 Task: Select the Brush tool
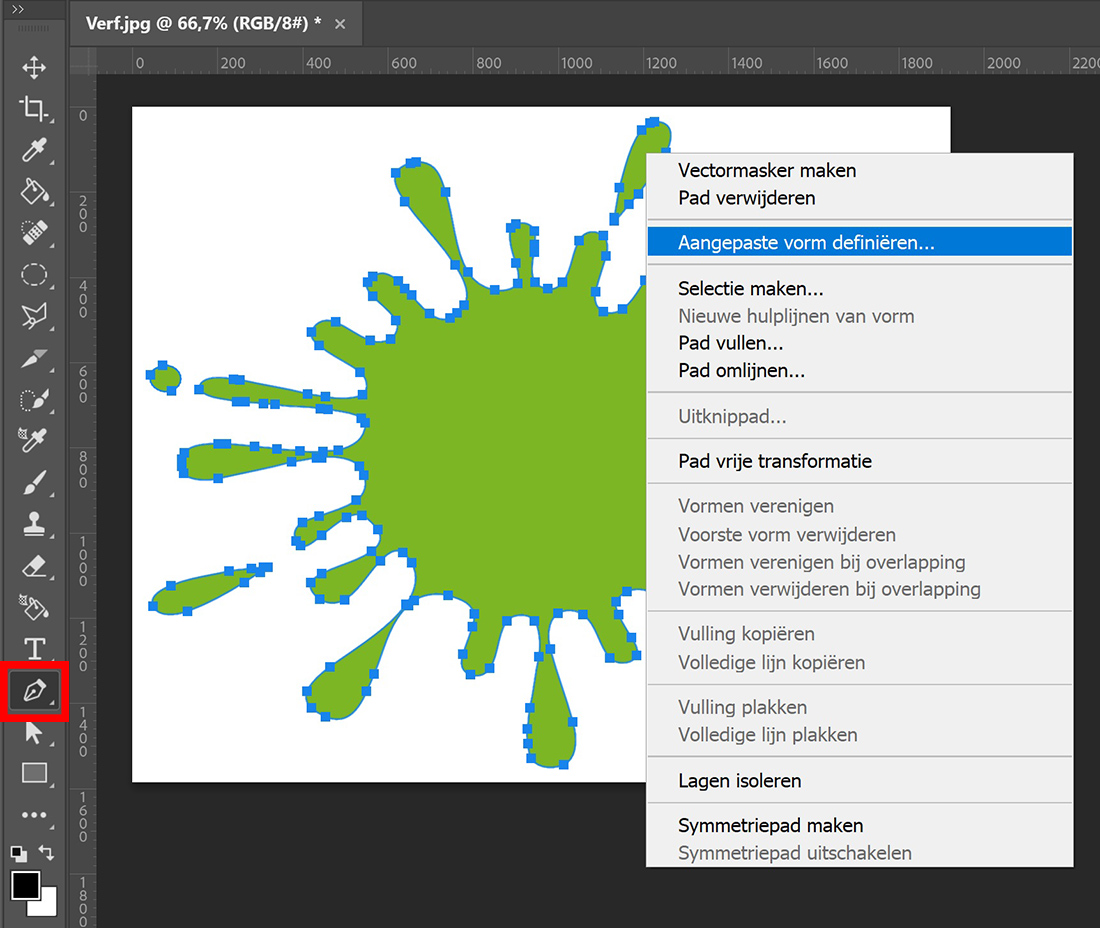pyautogui.click(x=34, y=482)
